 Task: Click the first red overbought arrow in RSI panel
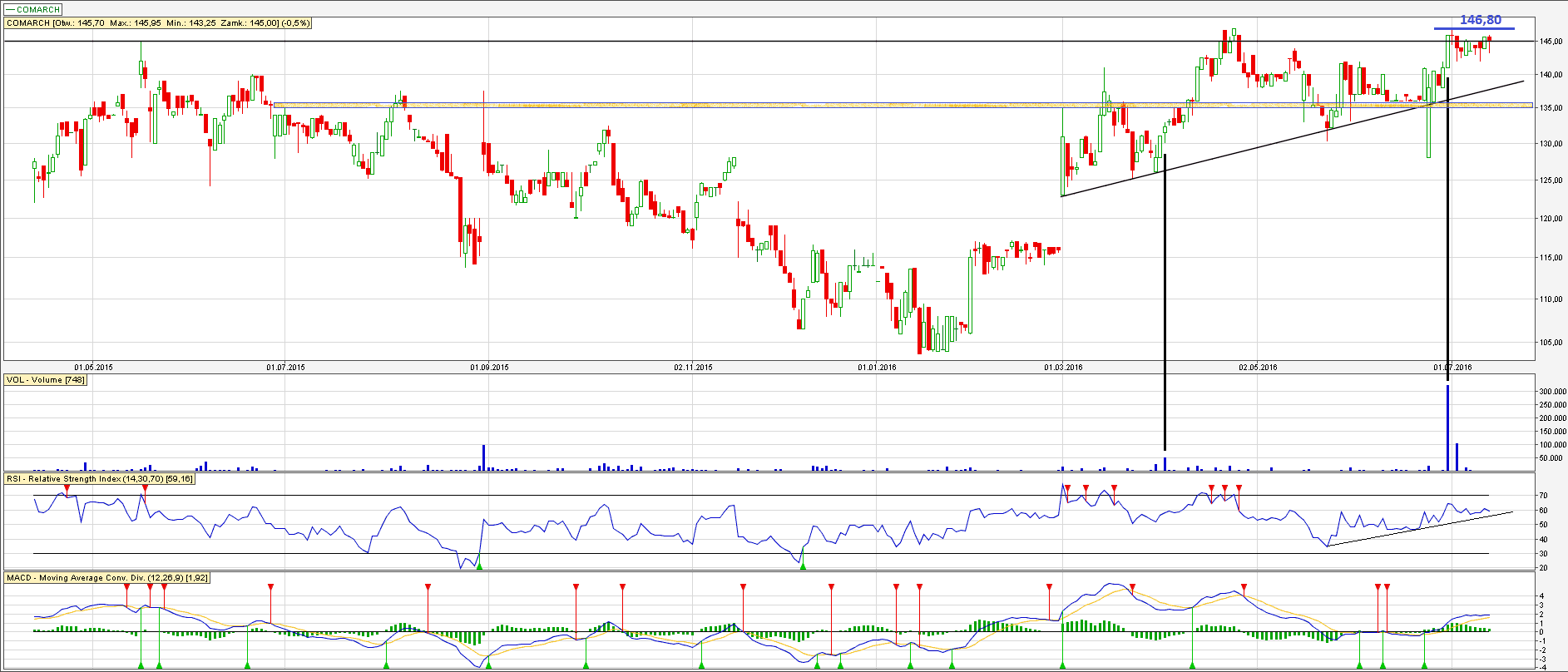click(67, 488)
